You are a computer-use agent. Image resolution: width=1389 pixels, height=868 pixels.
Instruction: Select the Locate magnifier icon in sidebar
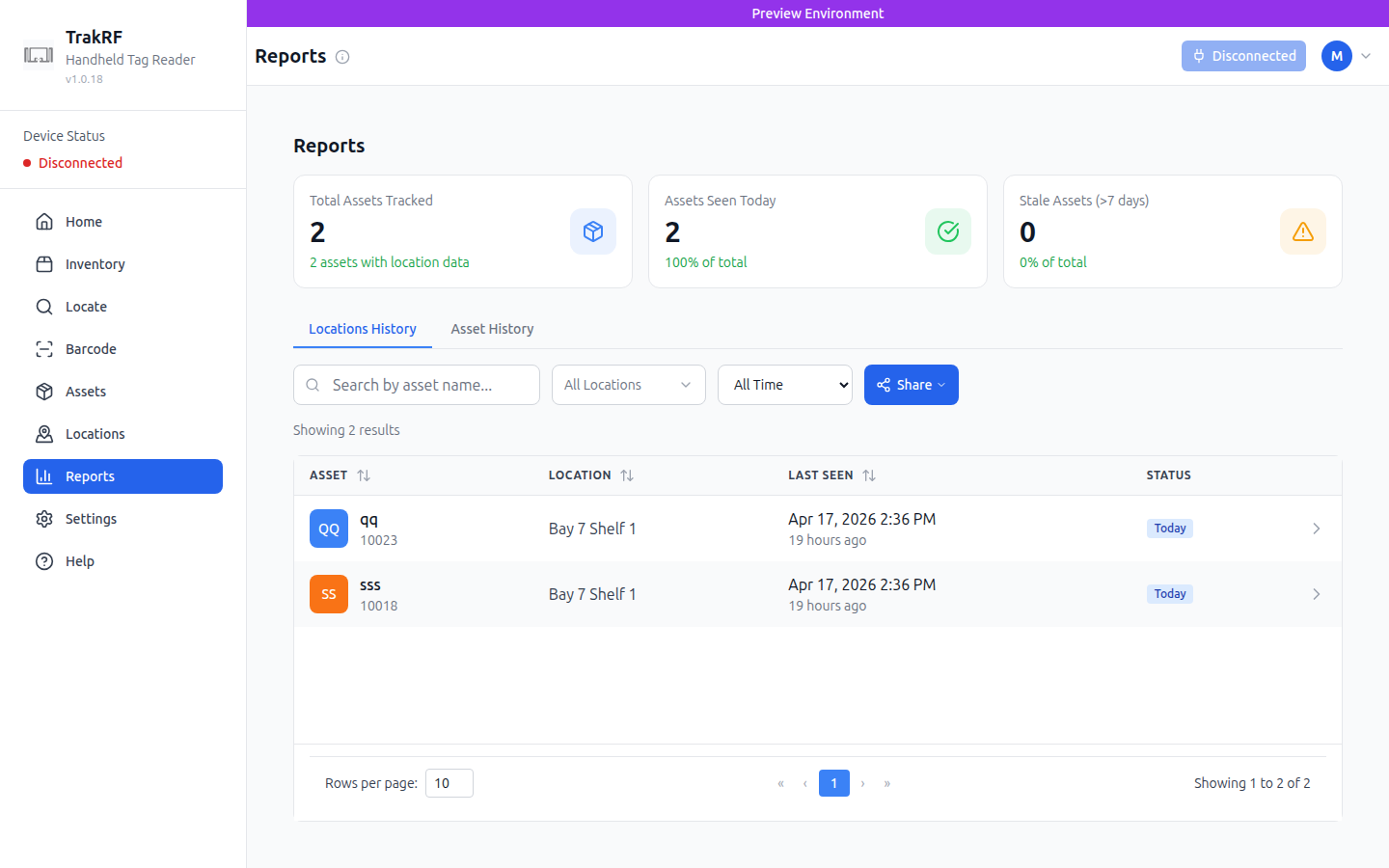44,306
